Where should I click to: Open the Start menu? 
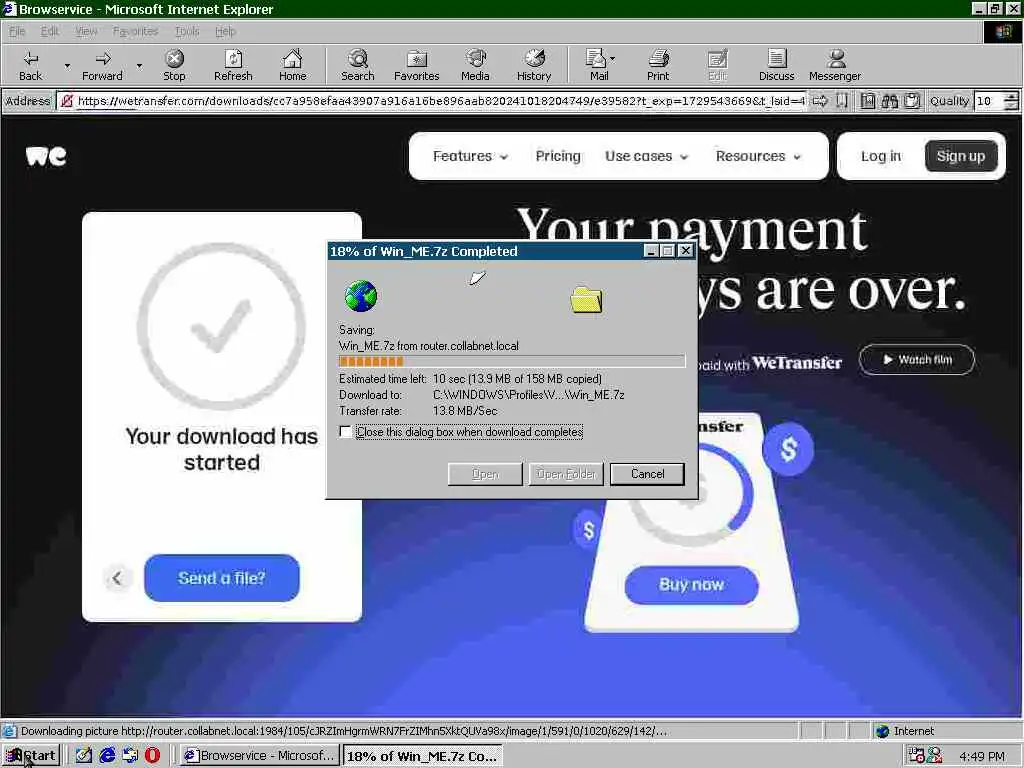[31, 756]
